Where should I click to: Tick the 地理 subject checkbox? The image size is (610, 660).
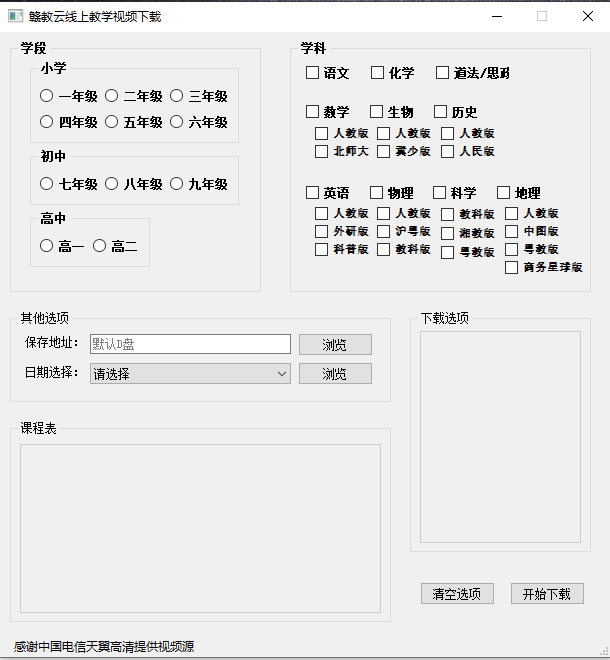click(x=503, y=192)
